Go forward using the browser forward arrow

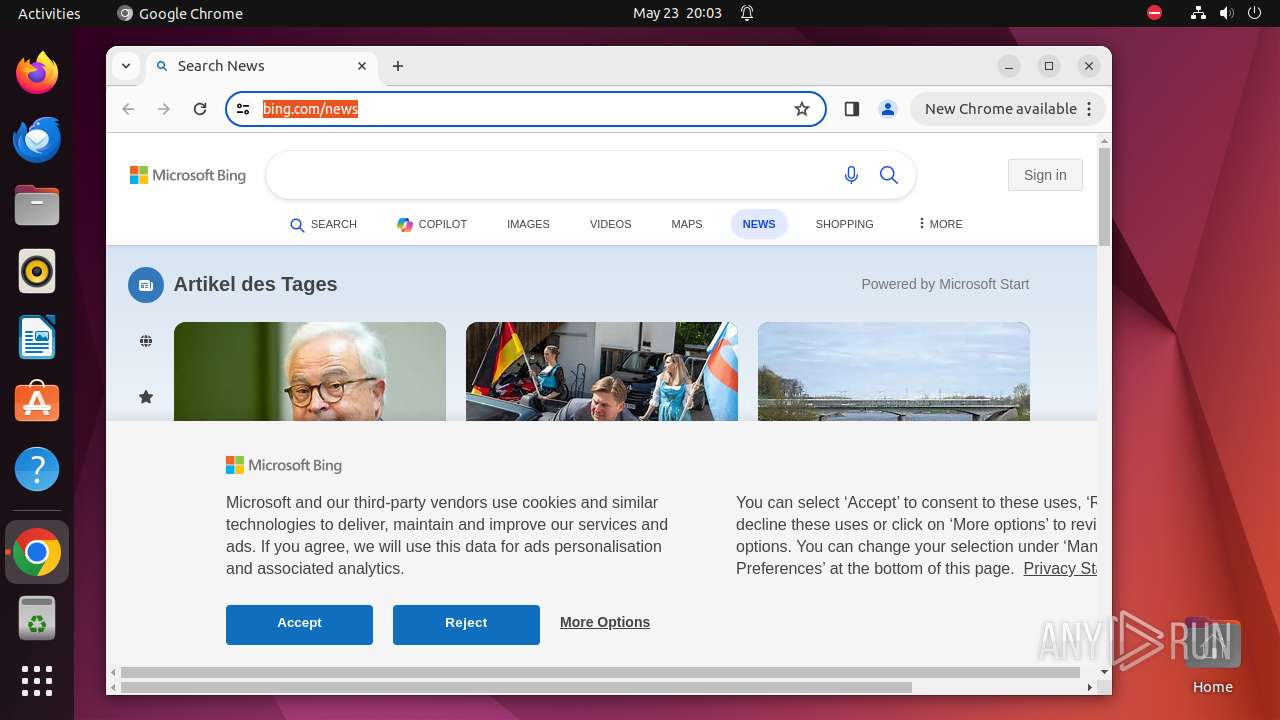(164, 109)
